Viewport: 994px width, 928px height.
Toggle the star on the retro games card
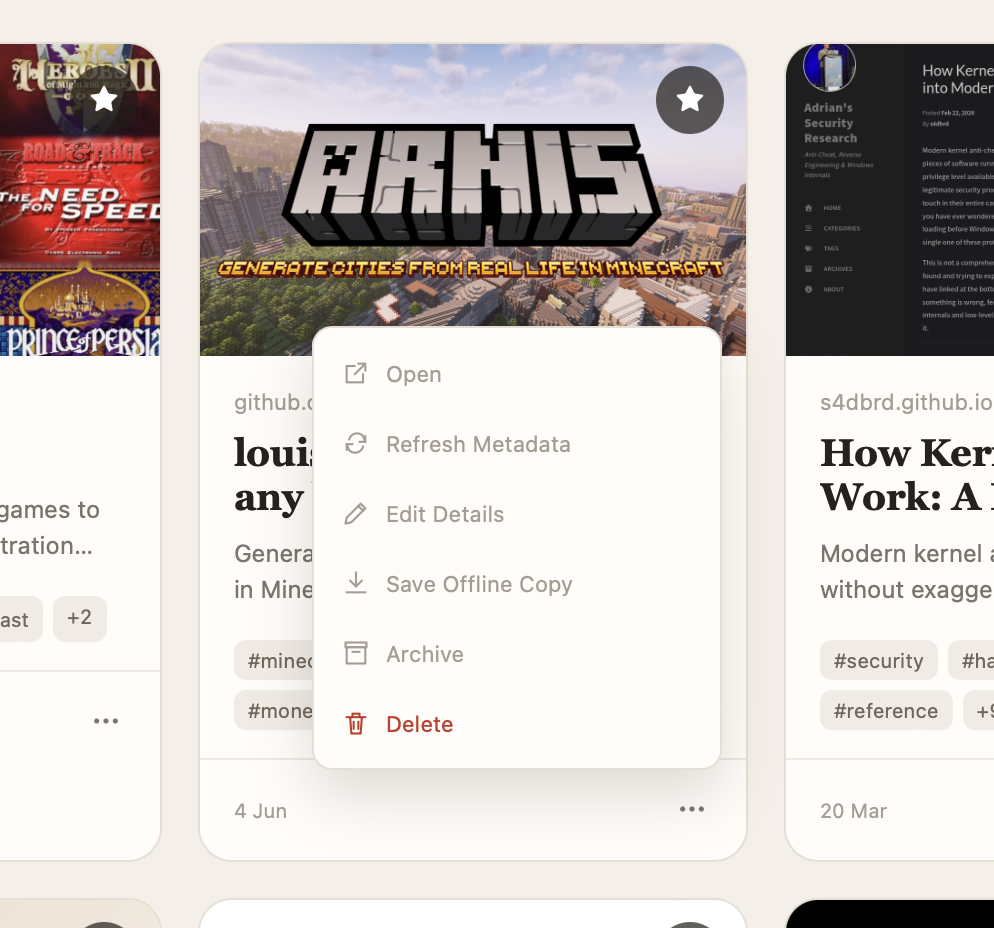click(x=104, y=100)
